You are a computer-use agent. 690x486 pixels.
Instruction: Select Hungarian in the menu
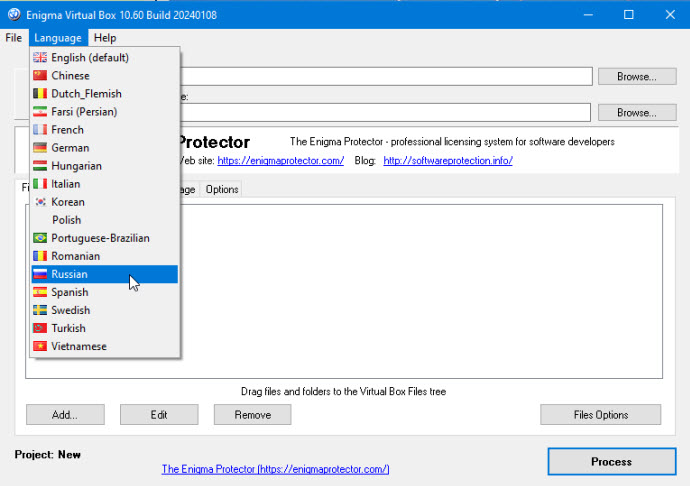[105, 166]
